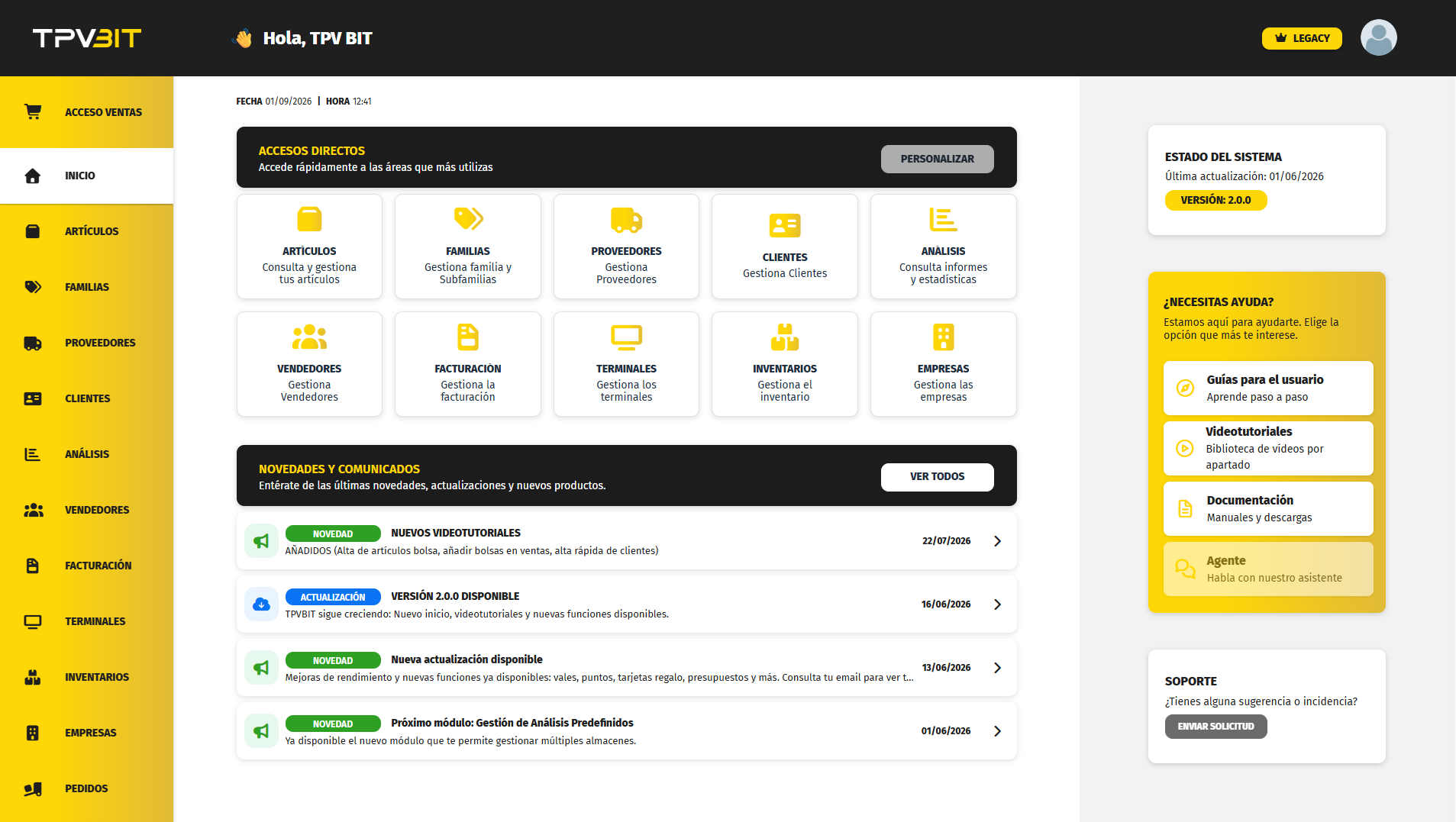Viewport: 1456px width, 822px height.
Task: Click the Proveedores truck icon in sidebar
Action: point(33,343)
